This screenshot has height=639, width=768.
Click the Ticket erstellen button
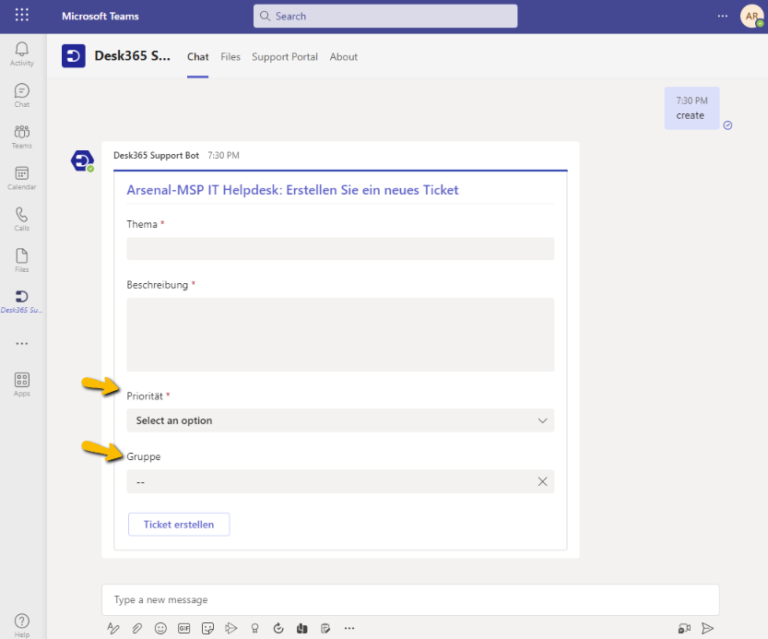click(x=179, y=524)
